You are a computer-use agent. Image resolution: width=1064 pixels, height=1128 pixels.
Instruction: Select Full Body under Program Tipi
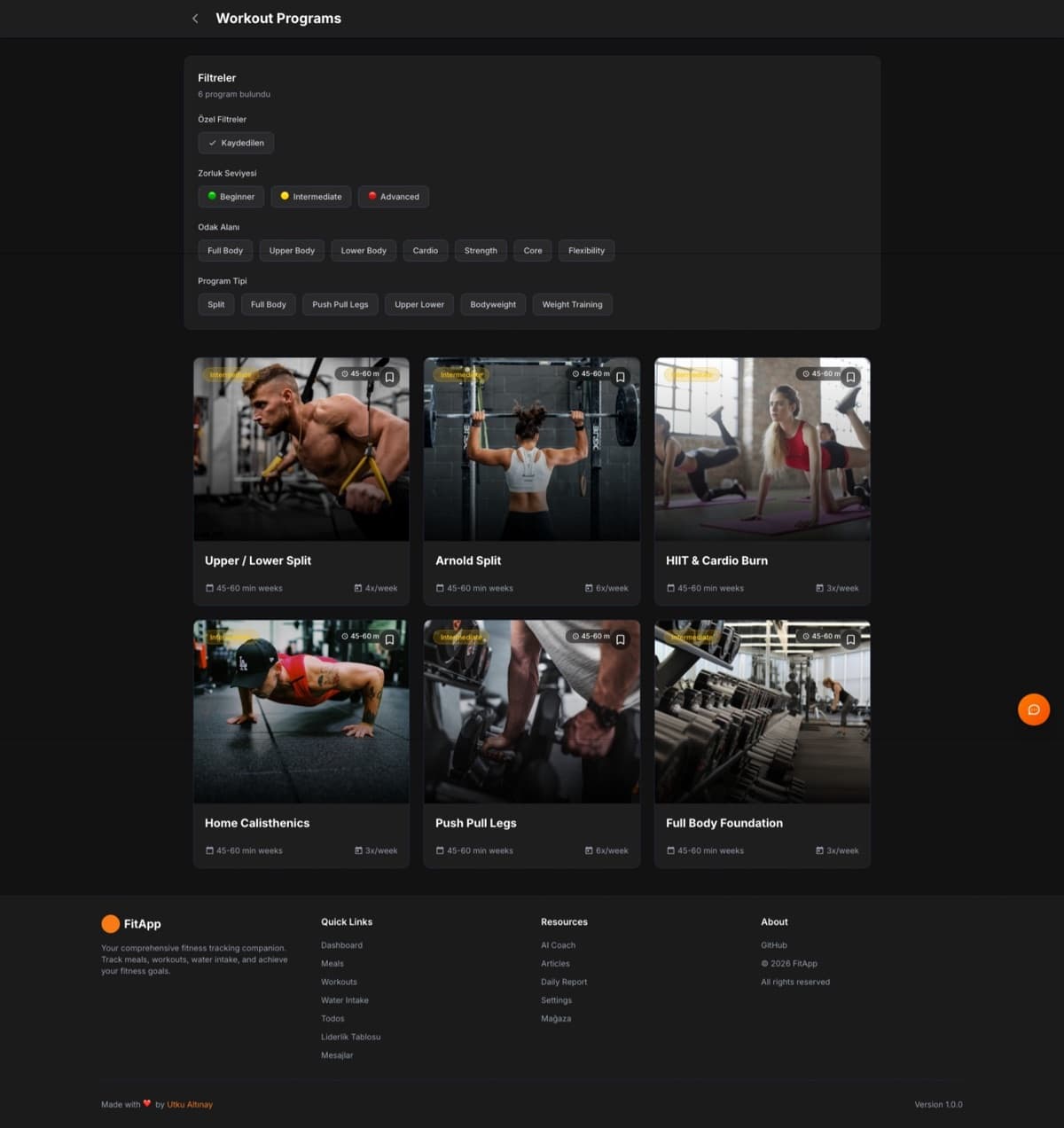coord(269,304)
